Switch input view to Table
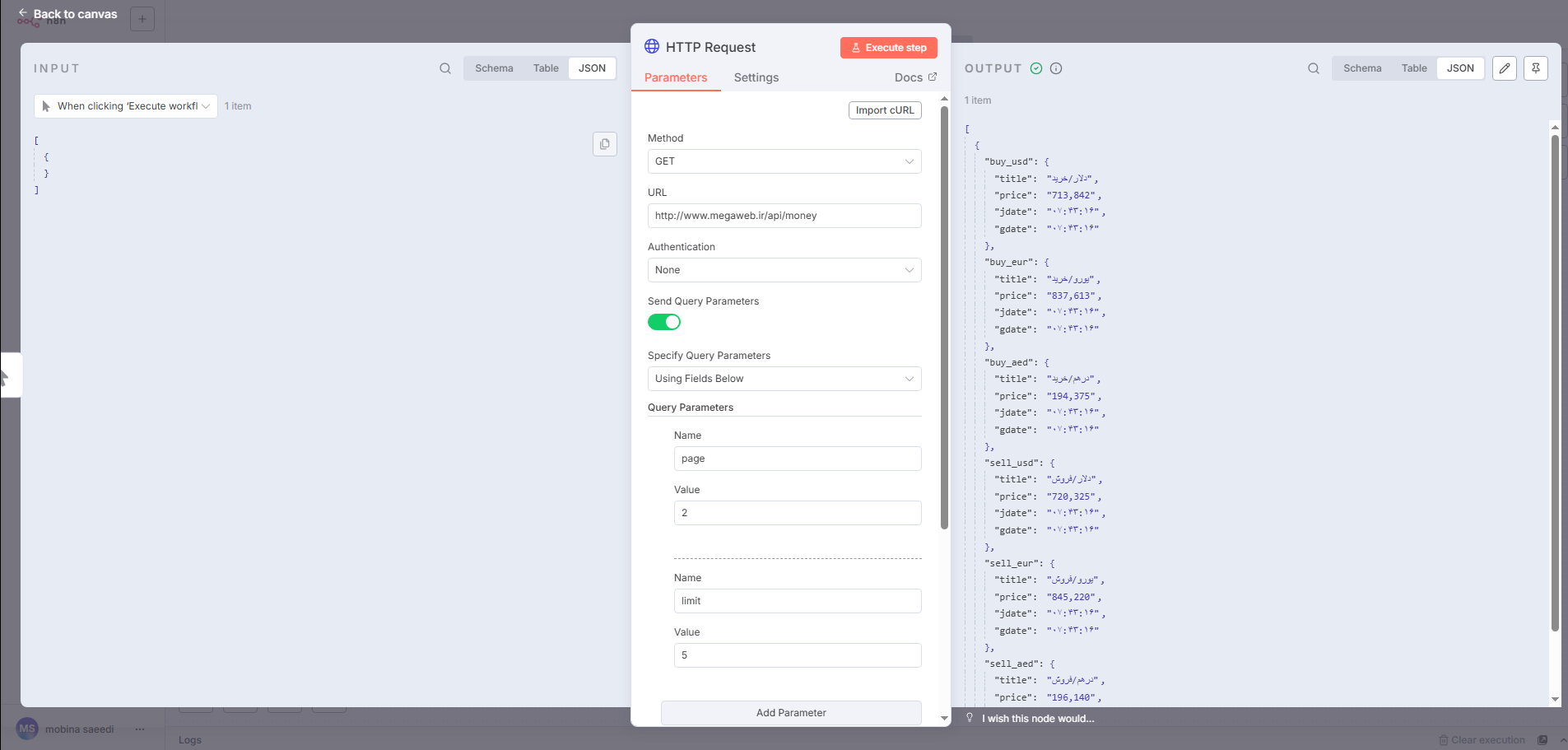The height and width of the screenshot is (750, 1568). (x=546, y=68)
